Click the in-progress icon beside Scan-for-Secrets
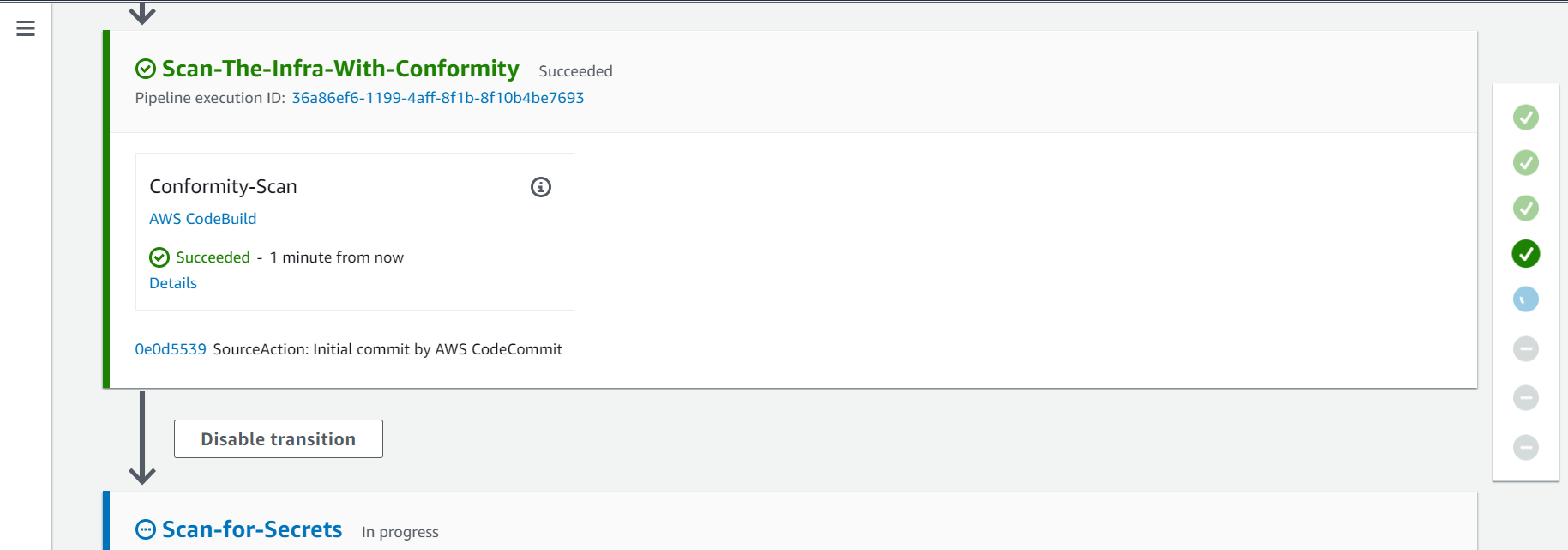This screenshot has width=1568, height=550. coord(146,529)
